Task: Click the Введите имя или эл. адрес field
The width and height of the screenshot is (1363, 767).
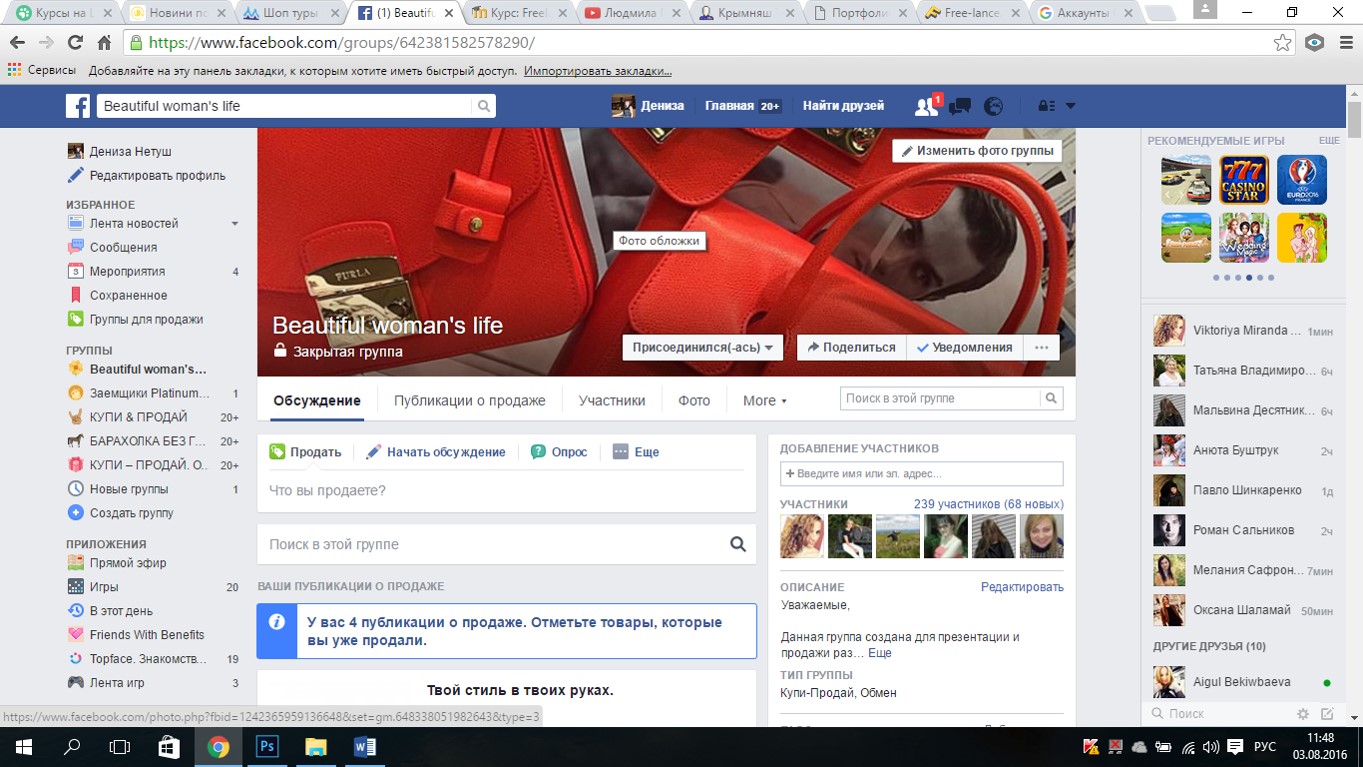Action: pyautogui.click(x=921, y=474)
